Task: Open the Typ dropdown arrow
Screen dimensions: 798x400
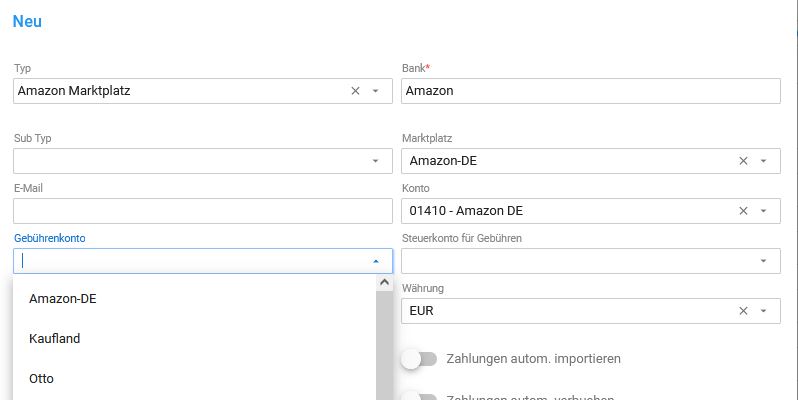Action: click(x=376, y=91)
